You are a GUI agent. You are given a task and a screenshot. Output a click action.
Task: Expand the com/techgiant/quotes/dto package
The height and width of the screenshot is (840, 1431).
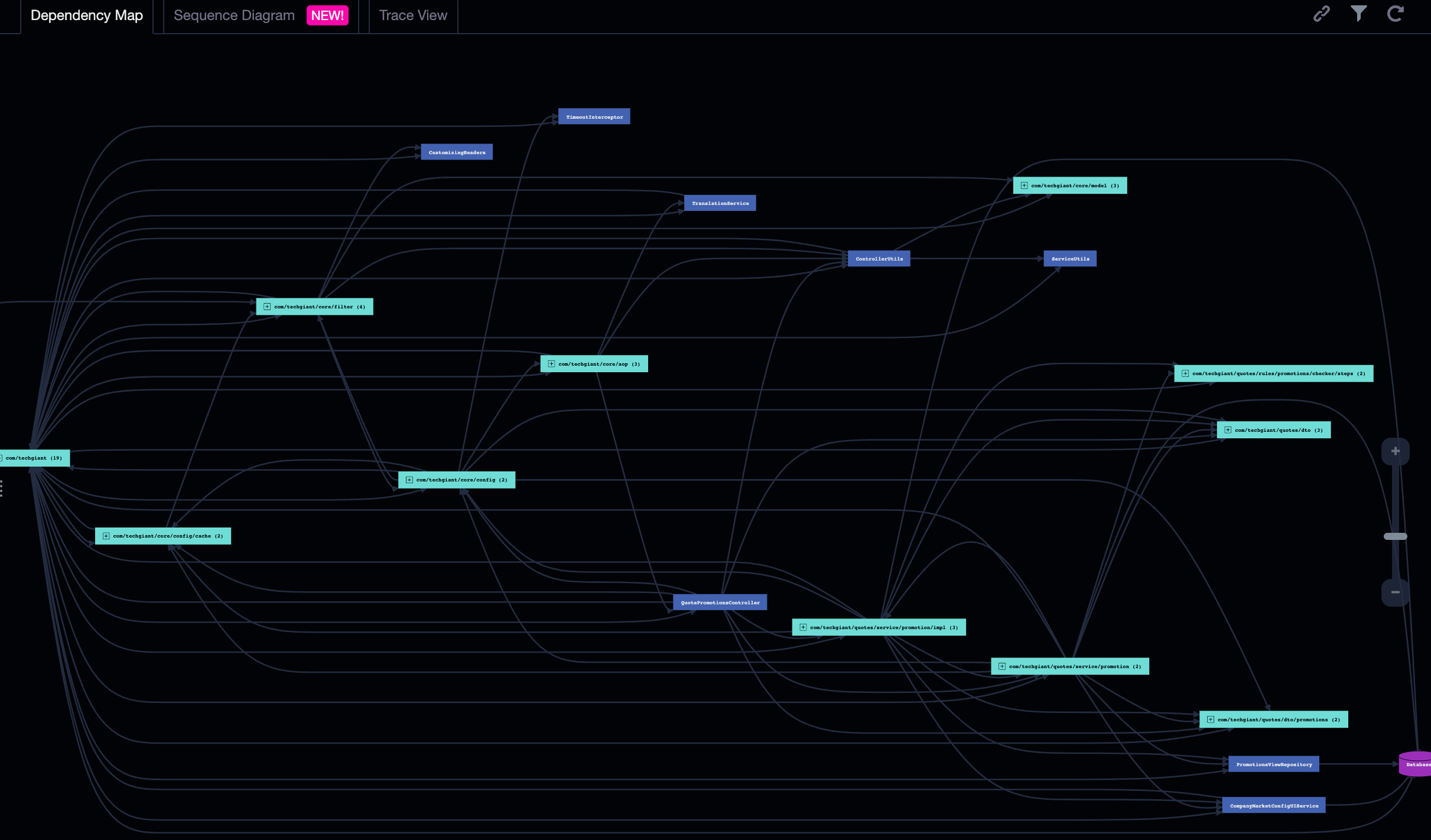[x=1228, y=429]
